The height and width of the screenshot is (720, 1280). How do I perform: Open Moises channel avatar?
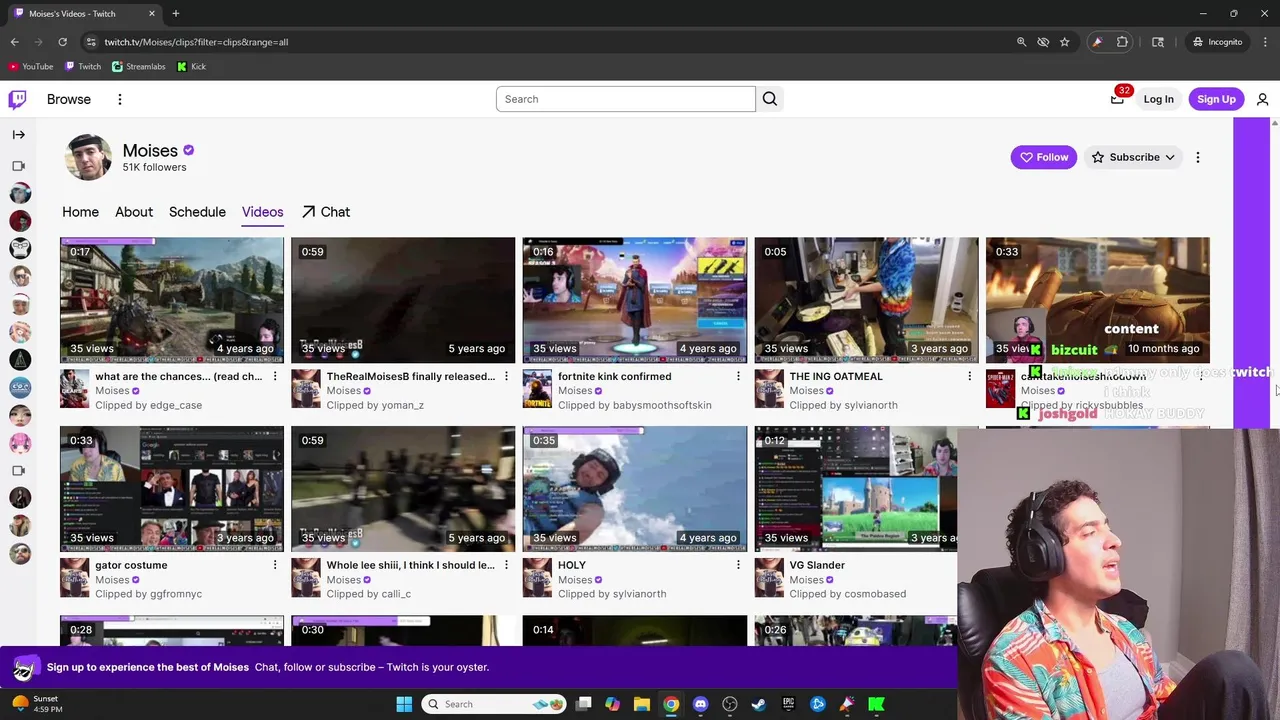pyautogui.click(x=88, y=157)
